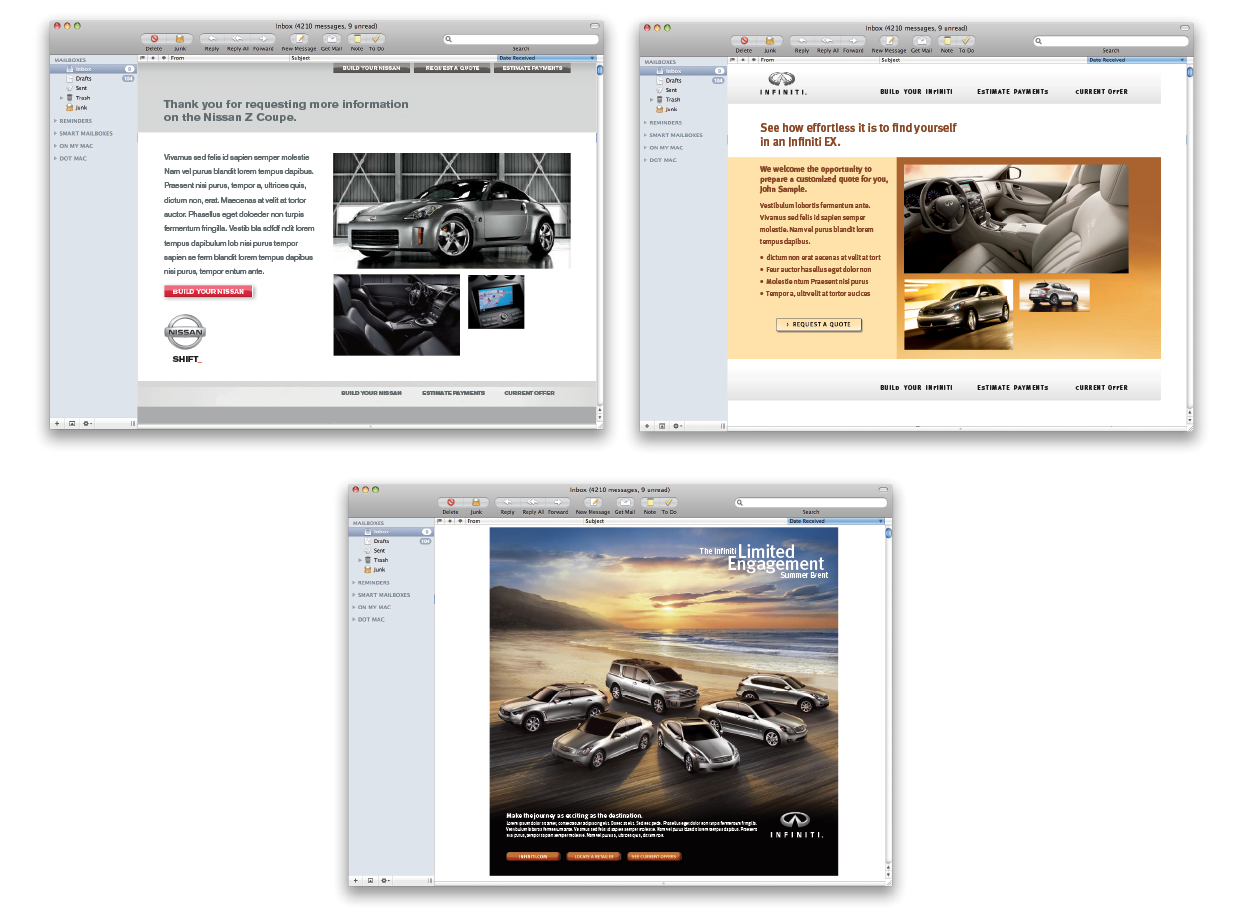Click Forward in the Nissan email window toolbar

[263, 39]
